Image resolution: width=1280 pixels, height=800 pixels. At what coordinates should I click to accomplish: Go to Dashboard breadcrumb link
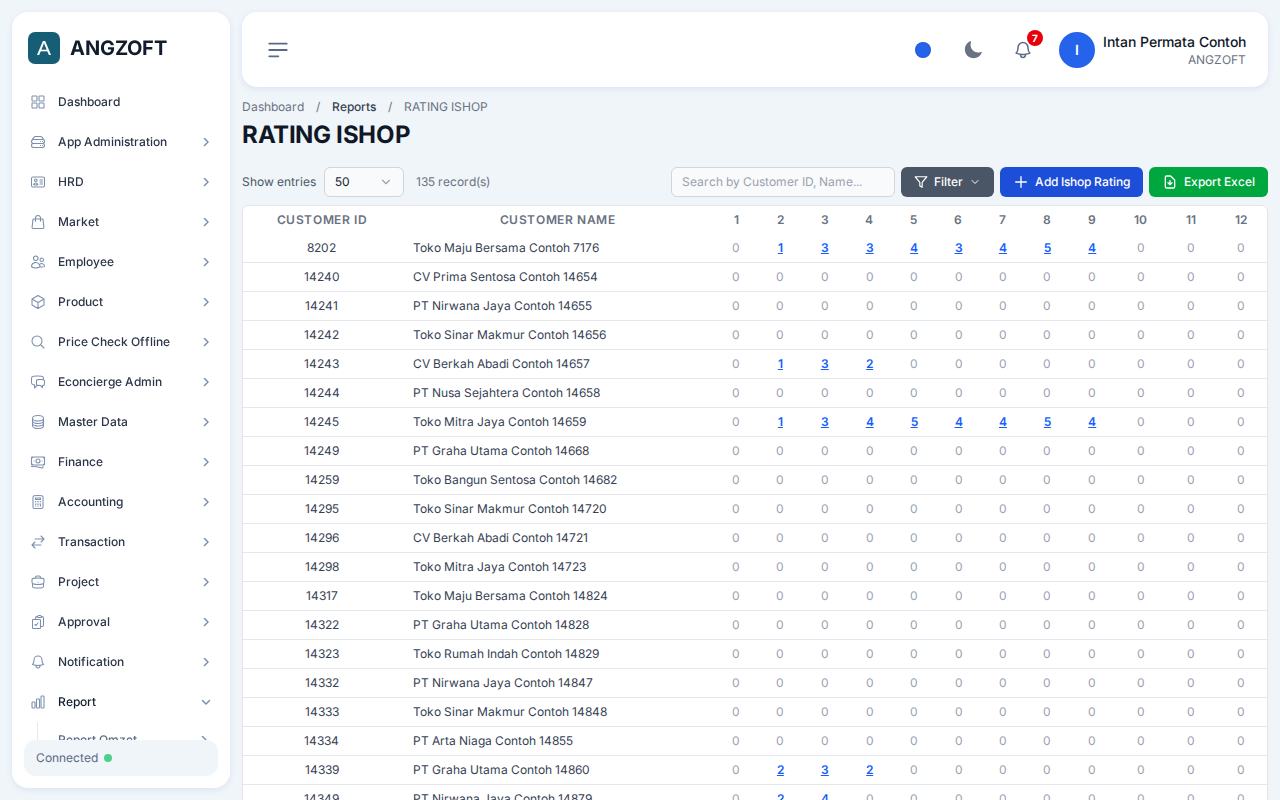[x=273, y=107]
